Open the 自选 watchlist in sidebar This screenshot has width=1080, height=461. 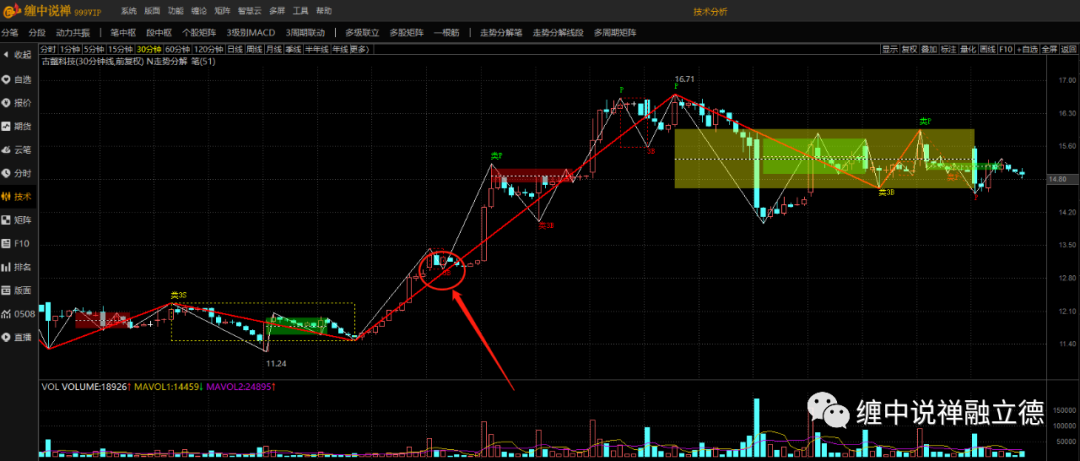tap(18, 80)
